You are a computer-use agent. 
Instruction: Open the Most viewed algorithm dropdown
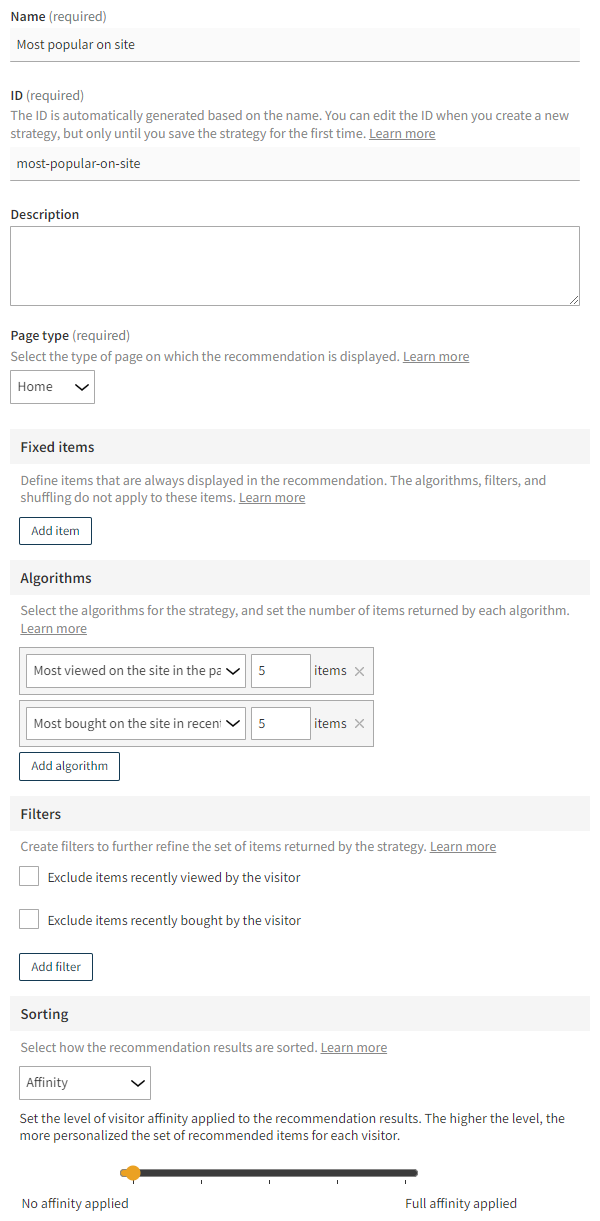pos(135,671)
